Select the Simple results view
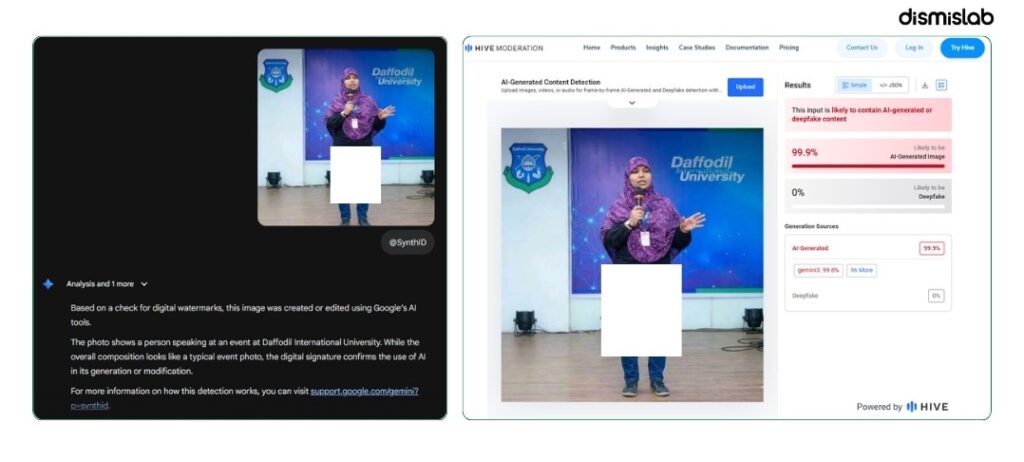The width and height of the screenshot is (1024, 462). point(854,85)
